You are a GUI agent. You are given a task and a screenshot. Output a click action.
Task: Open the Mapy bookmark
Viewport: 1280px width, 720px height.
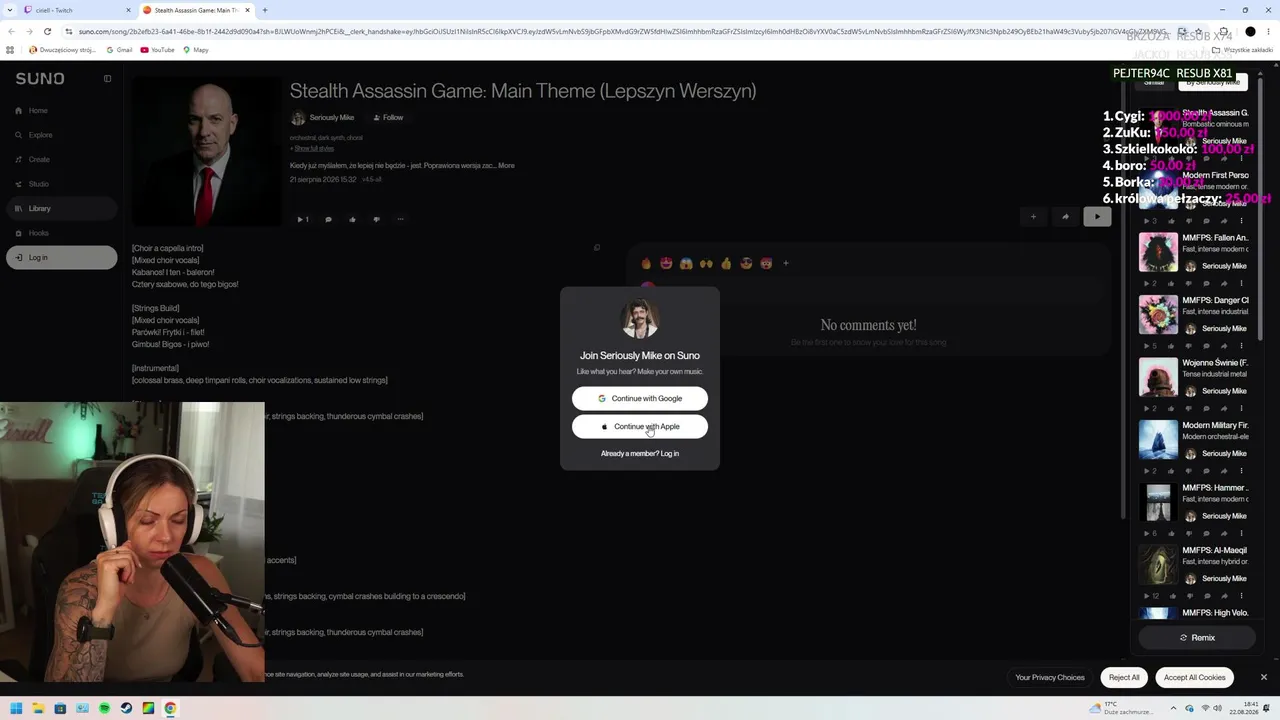click(196, 50)
